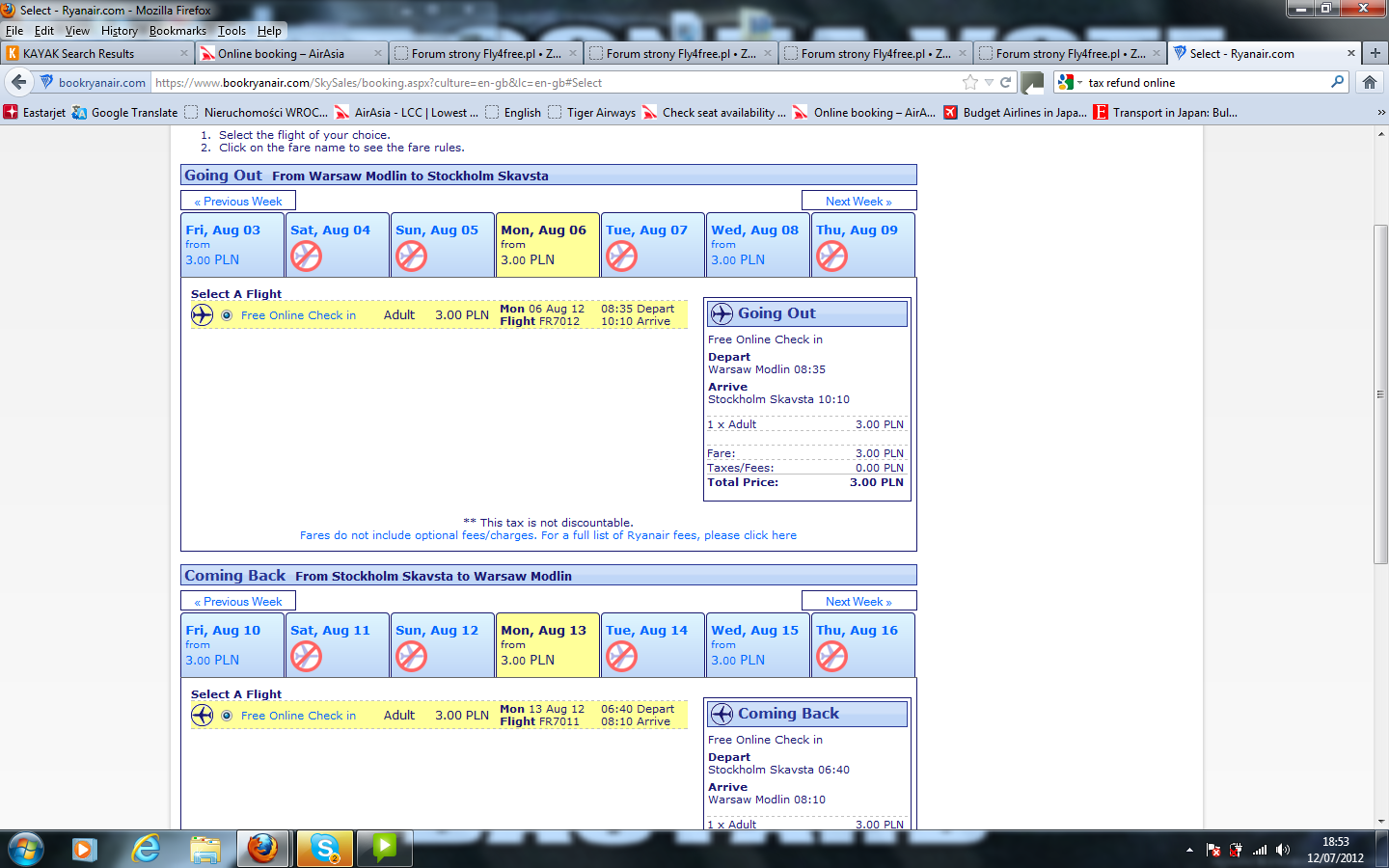Open the Eastarjet bookmark
The width and height of the screenshot is (1389, 868).
coord(35,113)
